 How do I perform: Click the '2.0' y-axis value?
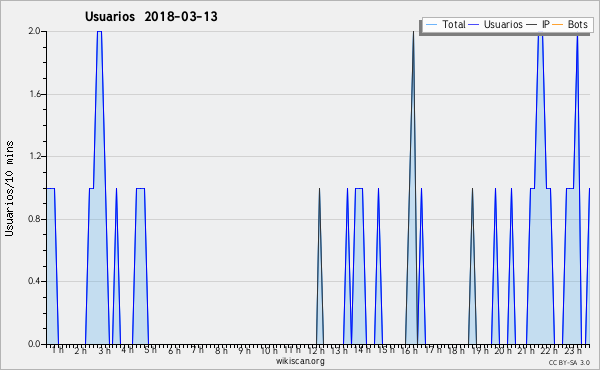click(34, 31)
